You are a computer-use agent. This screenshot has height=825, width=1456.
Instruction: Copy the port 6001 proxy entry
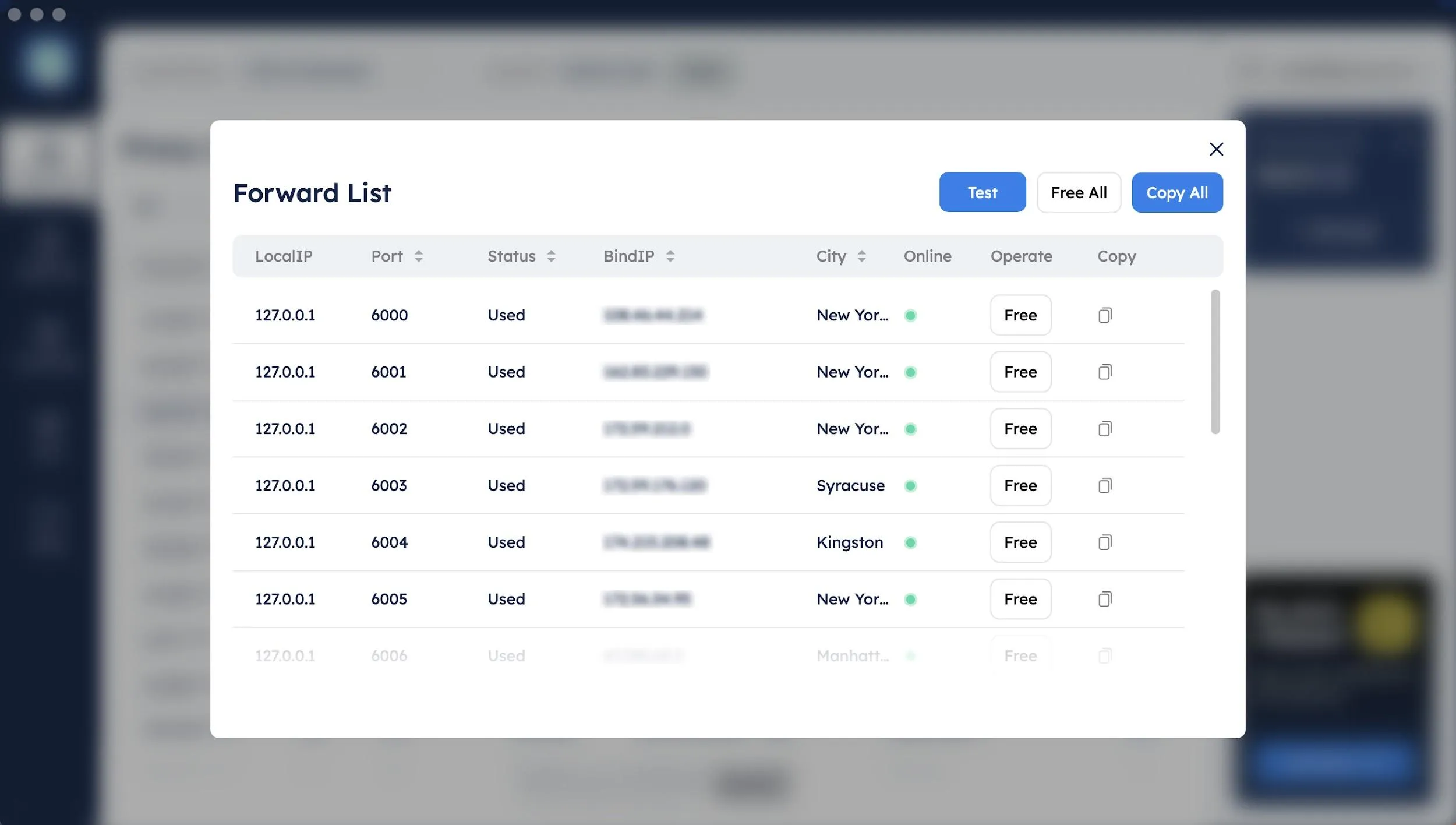click(x=1104, y=372)
